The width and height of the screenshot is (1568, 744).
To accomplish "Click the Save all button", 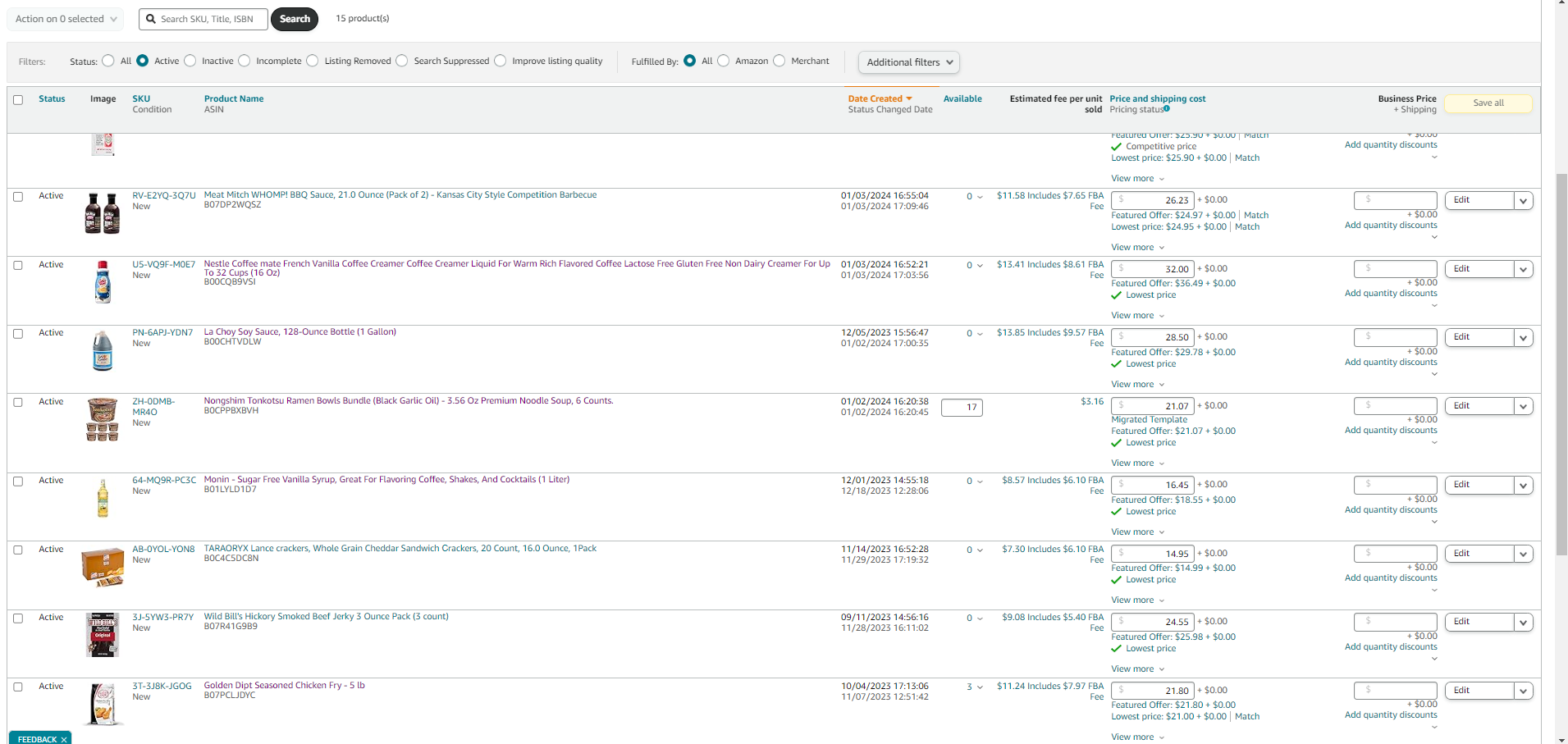I will point(1488,103).
